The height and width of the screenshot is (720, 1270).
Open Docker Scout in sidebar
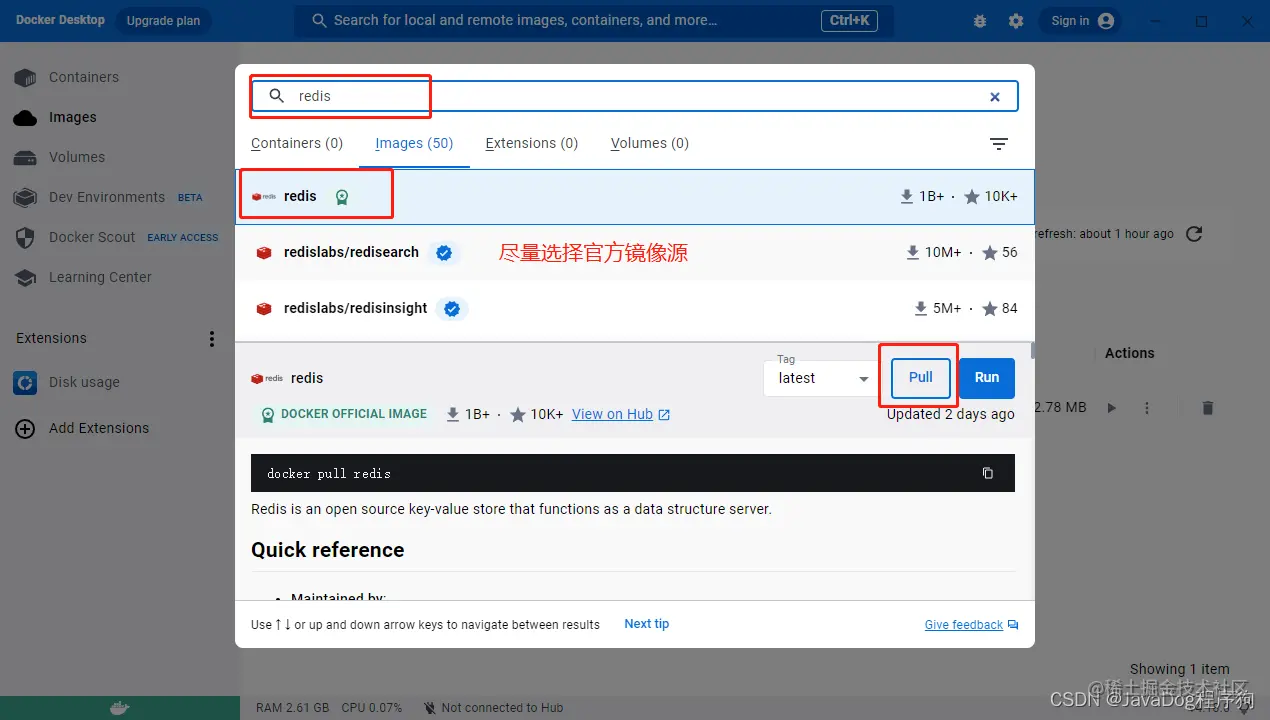(x=91, y=237)
